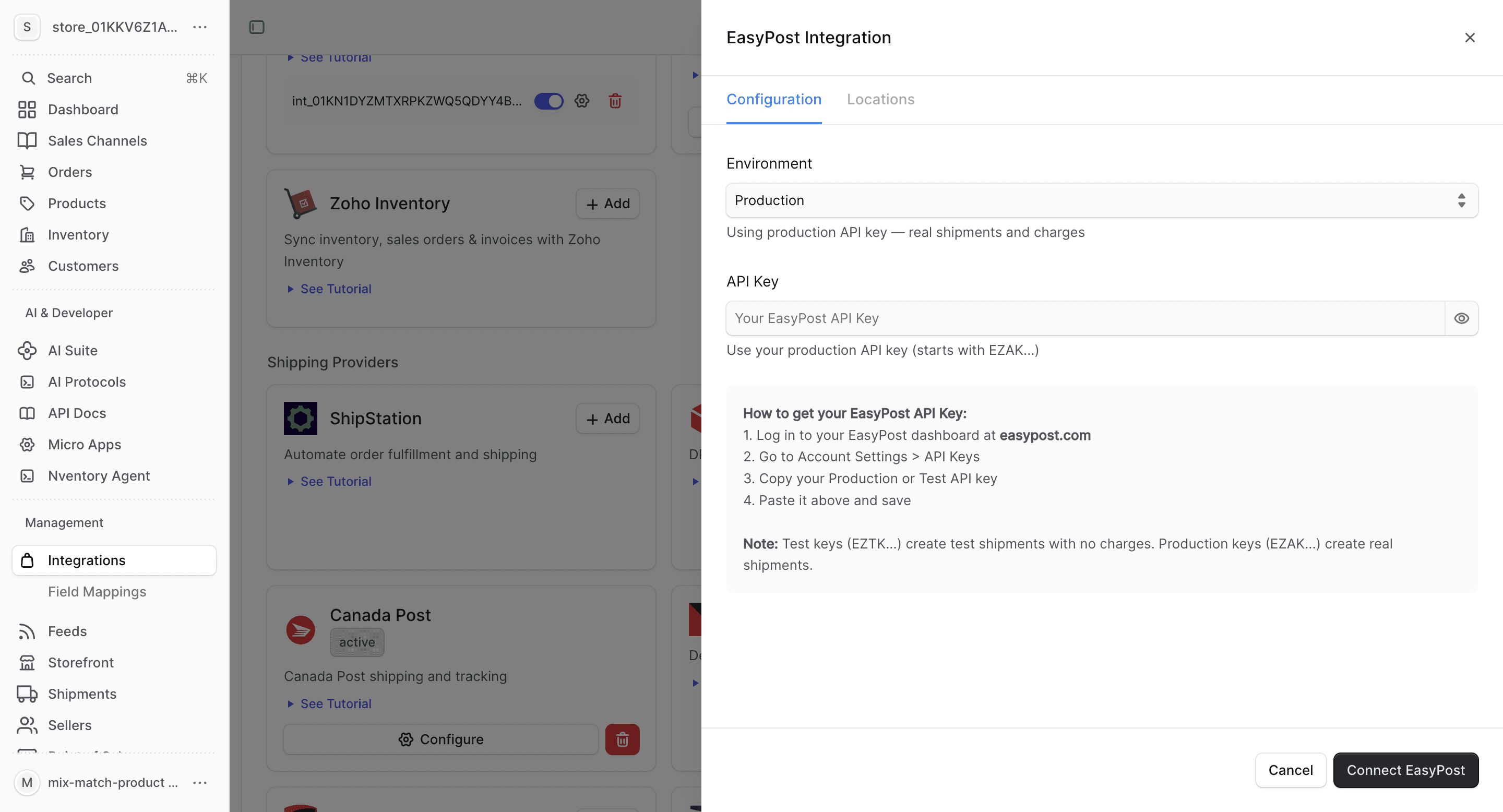The image size is (1503, 812).
Task: Click Cancel in the EasyPost panel
Action: 1290,770
